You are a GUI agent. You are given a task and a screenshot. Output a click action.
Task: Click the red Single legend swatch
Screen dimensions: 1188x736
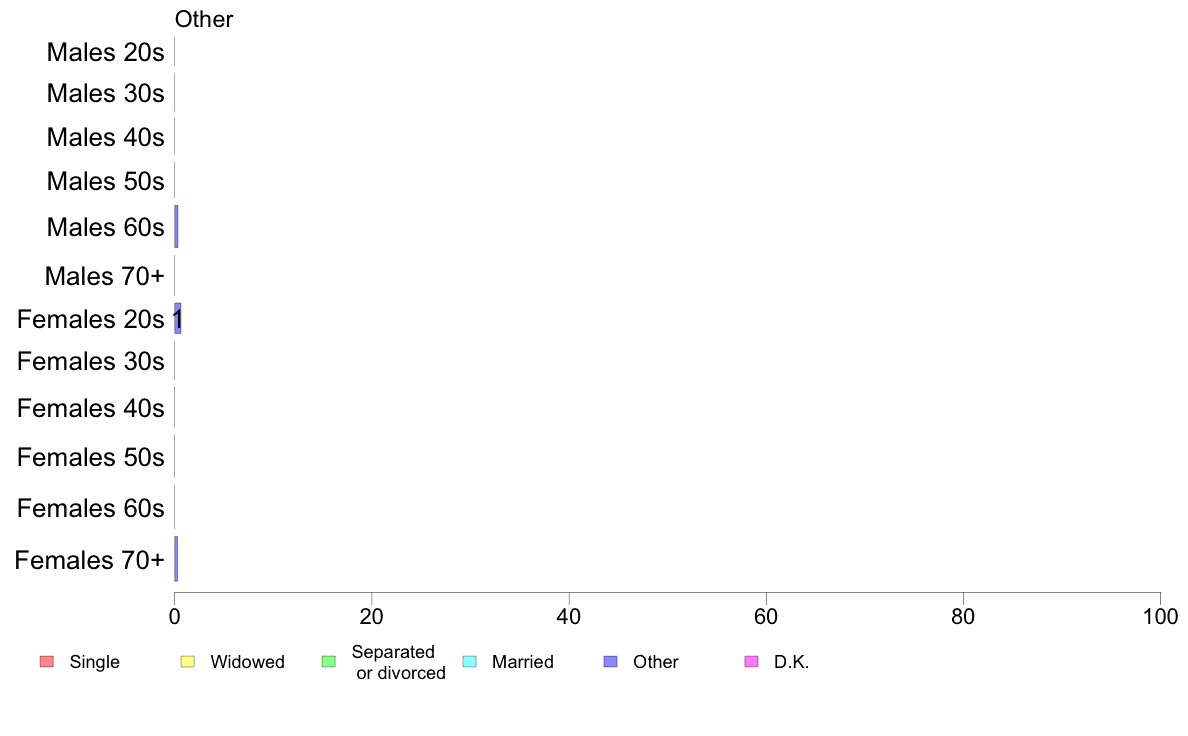pos(47,662)
